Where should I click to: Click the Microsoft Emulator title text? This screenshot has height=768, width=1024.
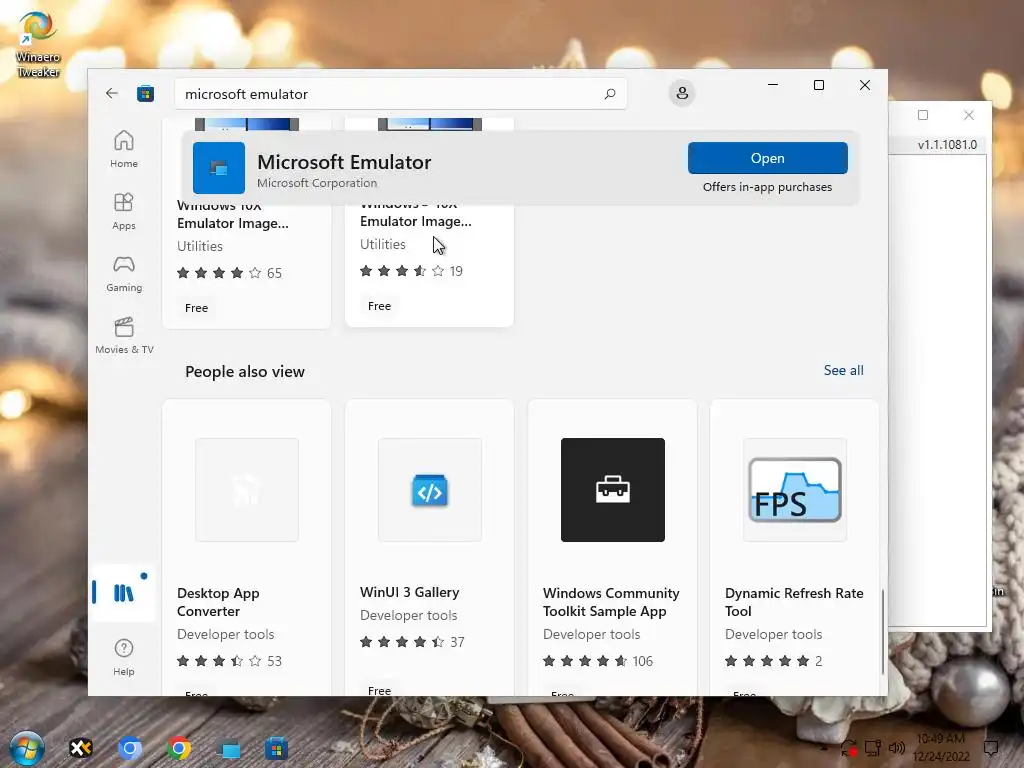pyautogui.click(x=344, y=162)
